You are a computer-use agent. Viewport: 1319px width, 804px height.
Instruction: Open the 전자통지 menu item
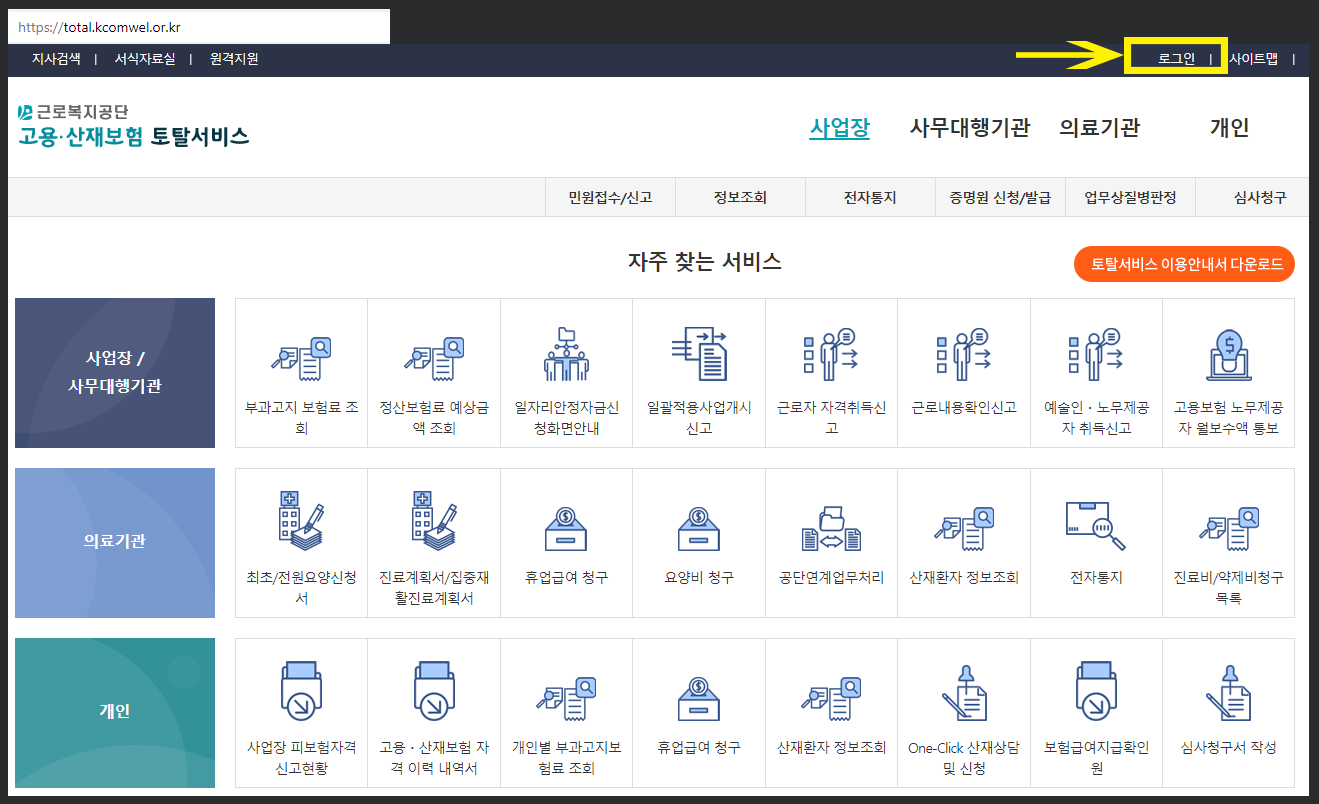pyautogui.click(x=870, y=198)
